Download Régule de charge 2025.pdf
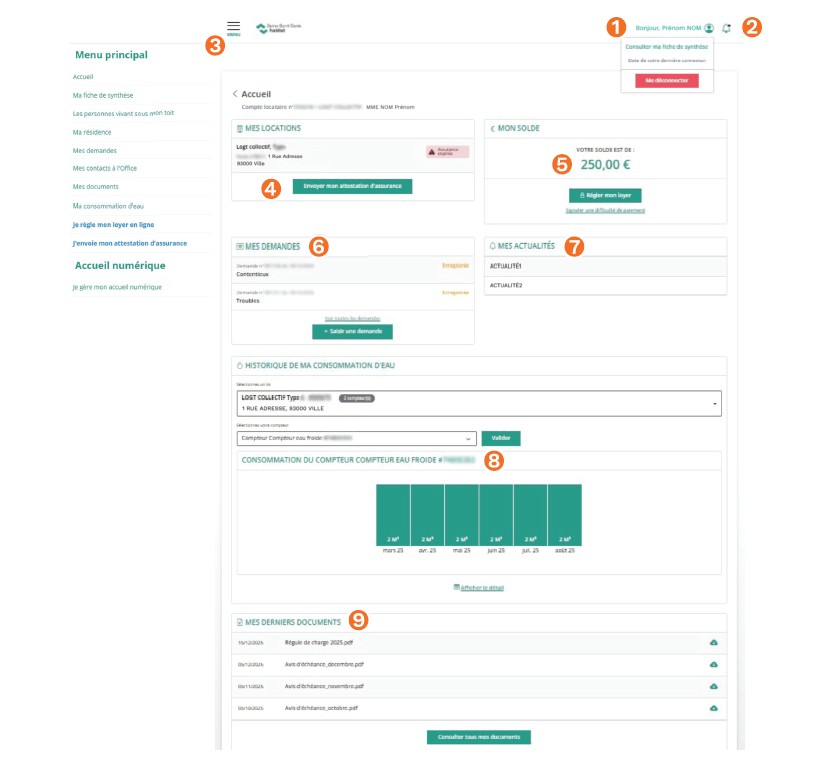Image resolution: width=836 pixels, height=761 pixels. pos(714,641)
